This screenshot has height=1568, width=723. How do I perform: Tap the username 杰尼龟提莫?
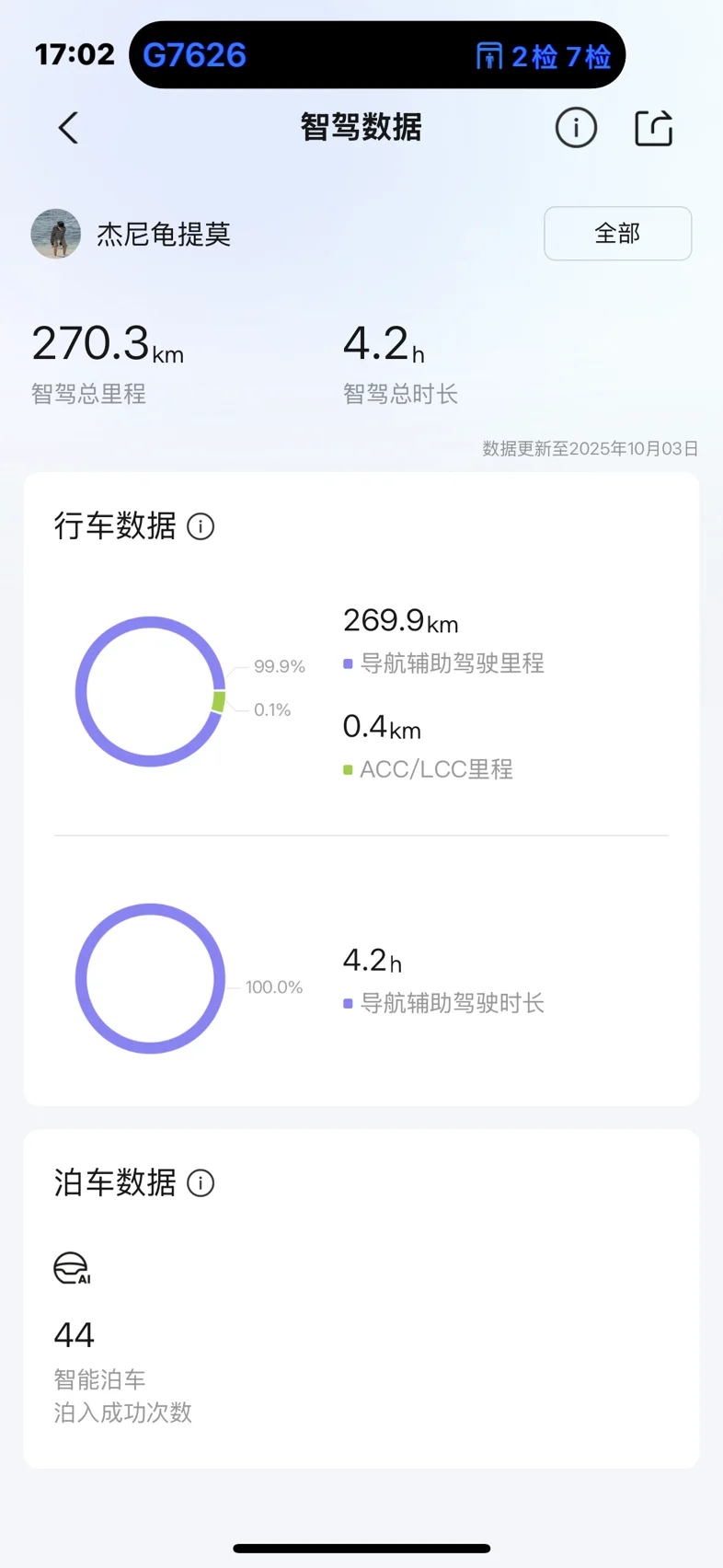pyautogui.click(x=164, y=235)
